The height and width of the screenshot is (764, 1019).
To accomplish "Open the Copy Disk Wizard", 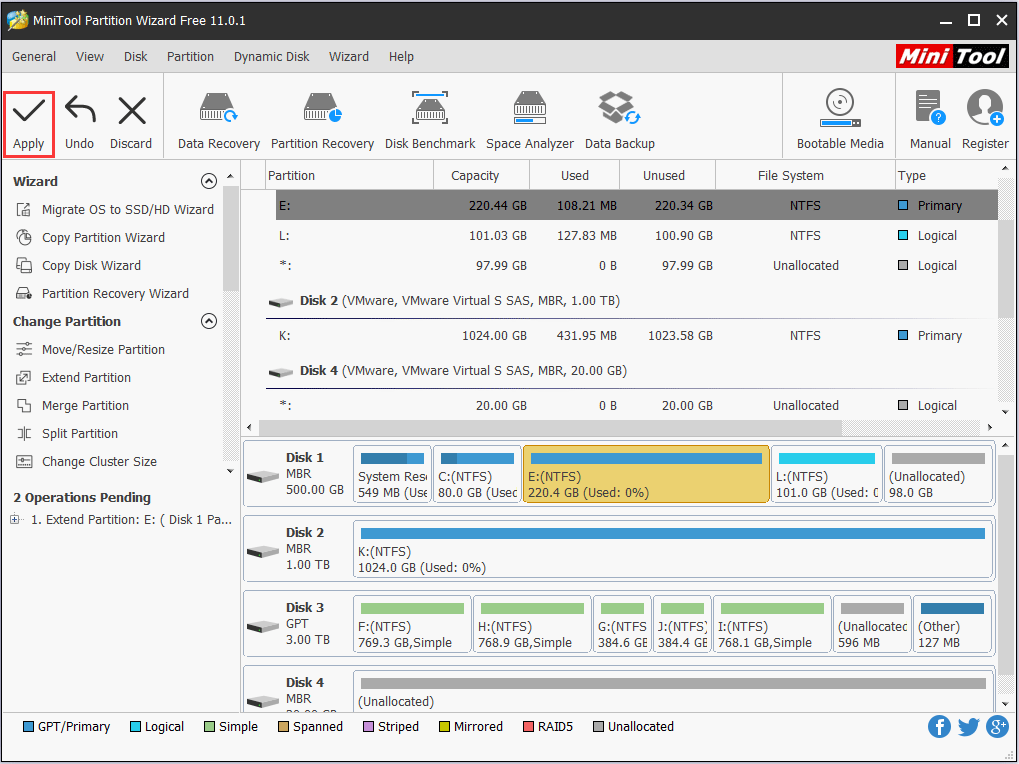I will [78, 265].
